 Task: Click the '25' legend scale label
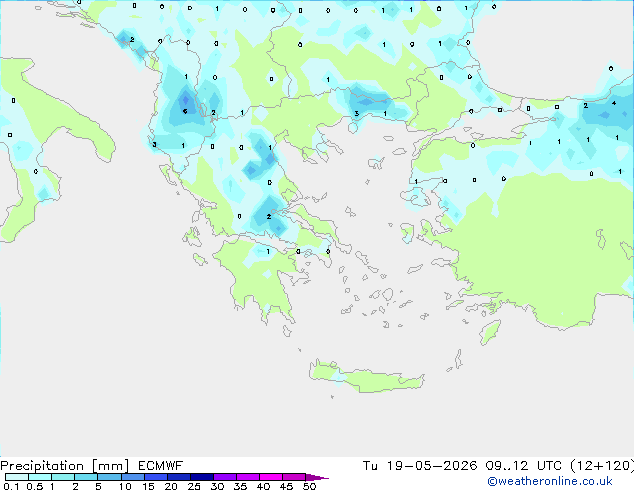click(x=194, y=486)
